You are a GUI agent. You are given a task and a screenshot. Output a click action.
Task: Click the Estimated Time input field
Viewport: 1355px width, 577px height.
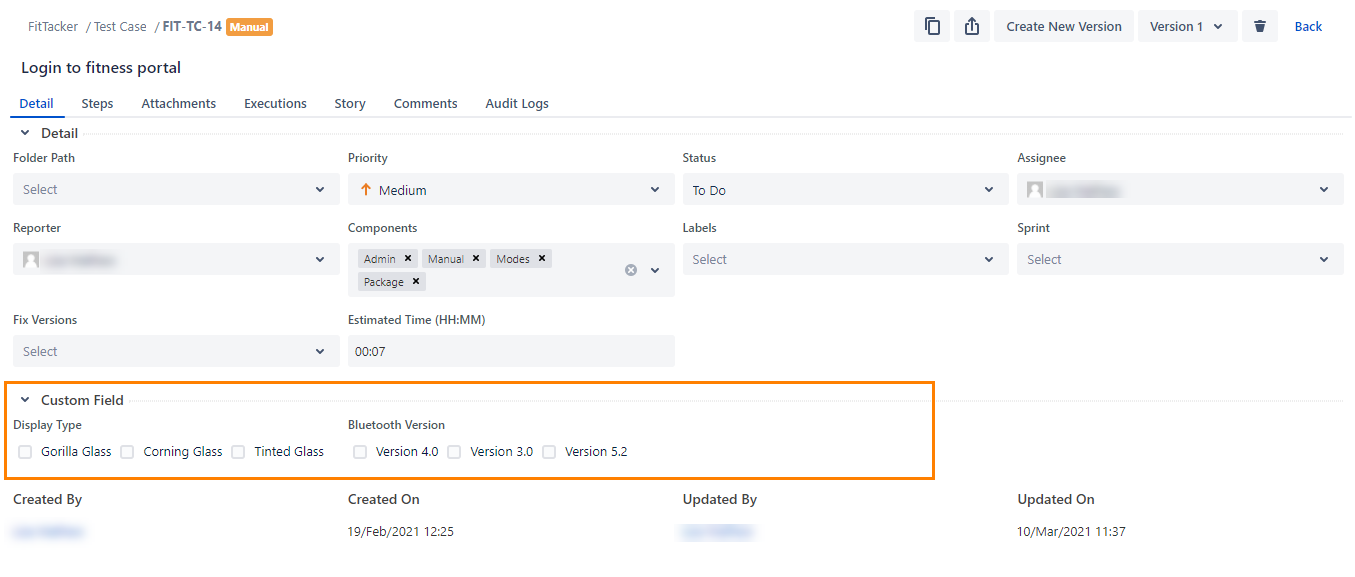(511, 351)
